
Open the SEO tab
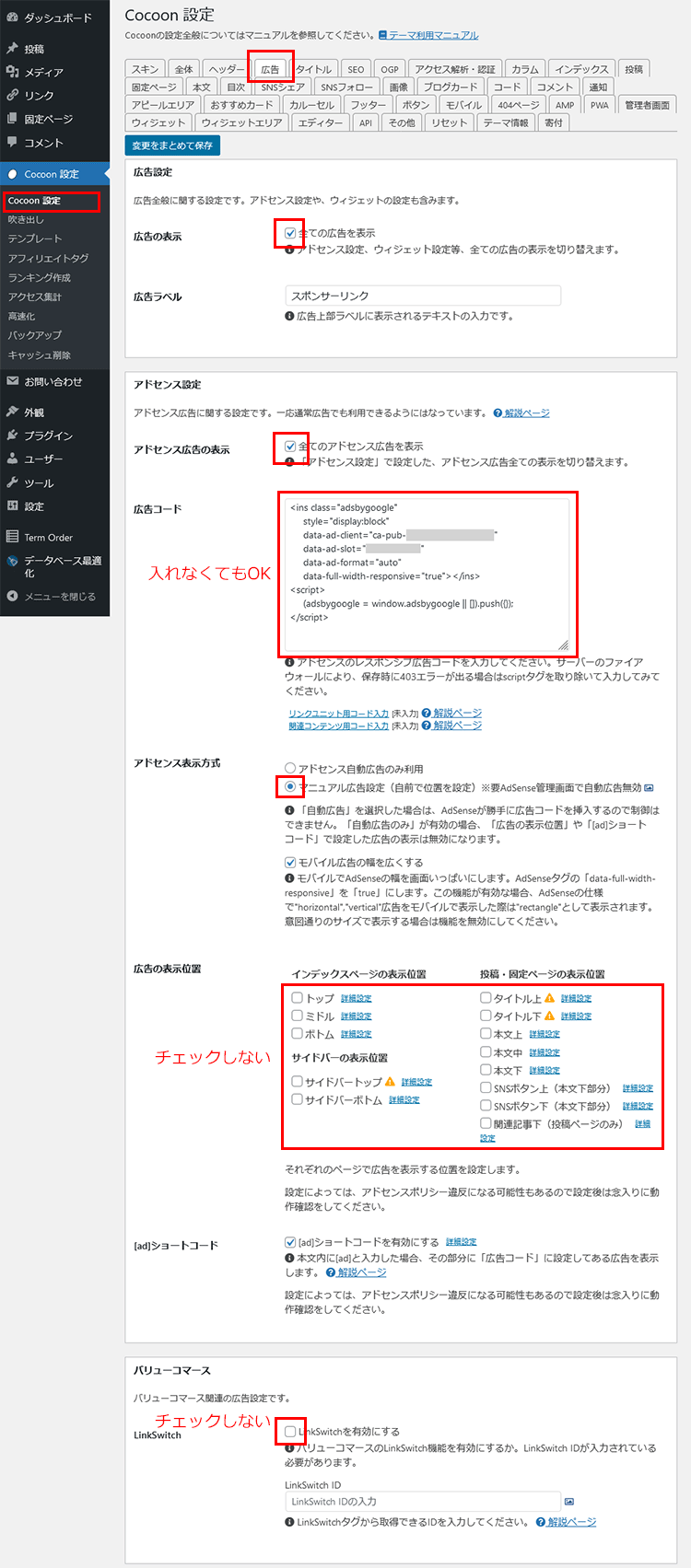tap(356, 69)
